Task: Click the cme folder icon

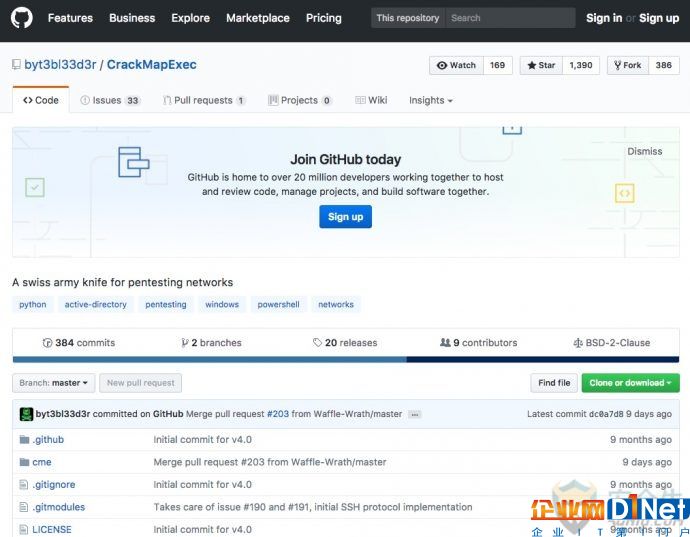Action: [x=24, y=462]
